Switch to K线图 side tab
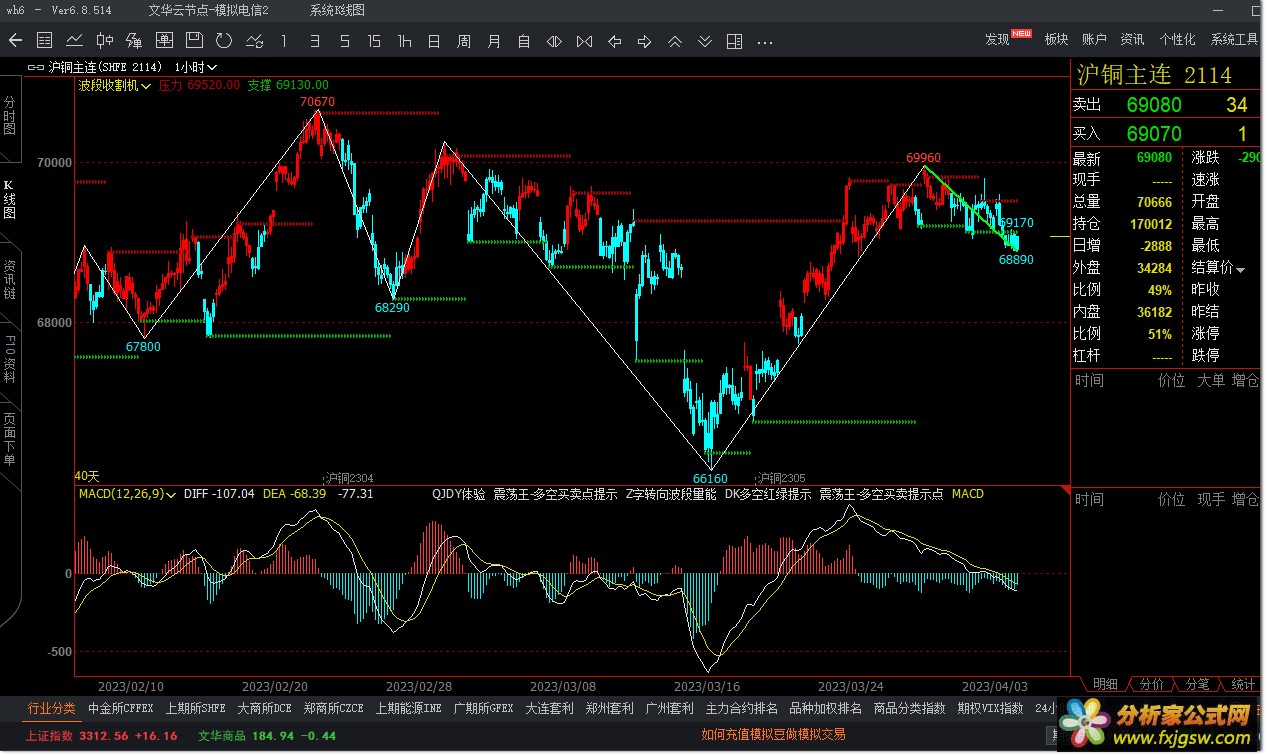1267x755 pixels. [x=9, y=200]
